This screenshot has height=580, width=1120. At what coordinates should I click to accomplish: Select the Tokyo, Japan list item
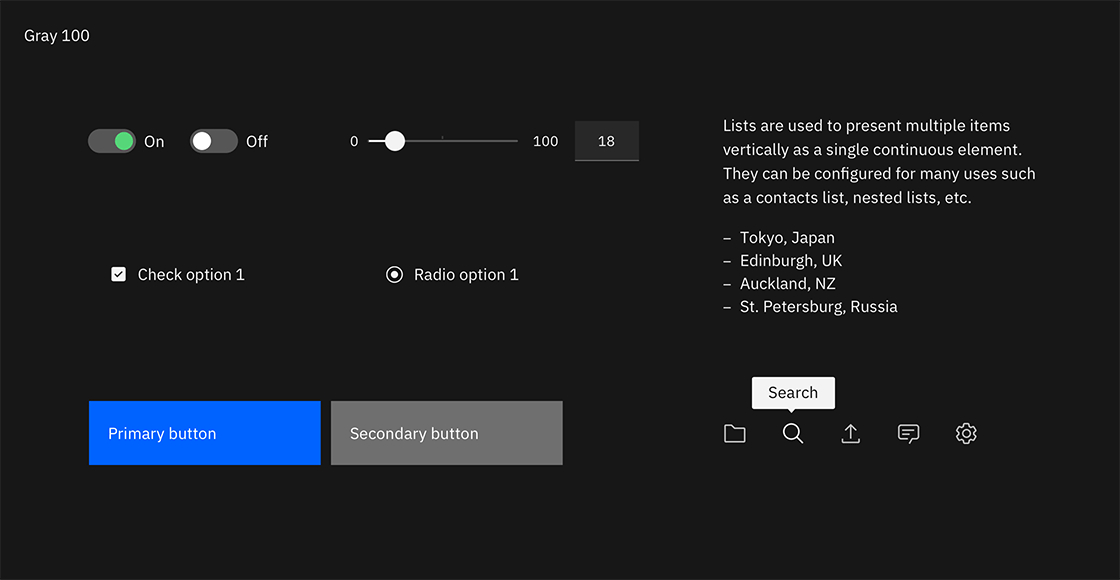tap(787, 237)
